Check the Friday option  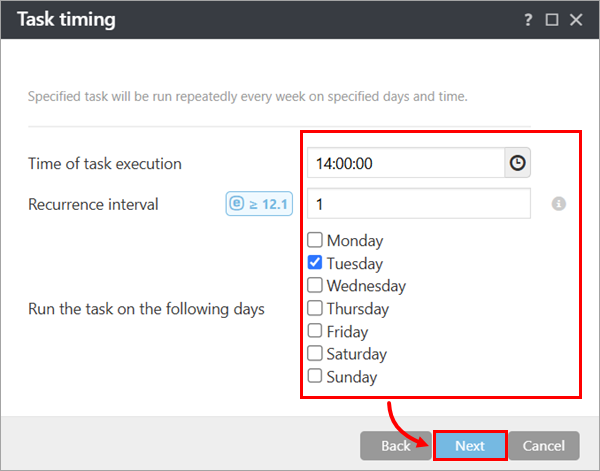(315, 331)
